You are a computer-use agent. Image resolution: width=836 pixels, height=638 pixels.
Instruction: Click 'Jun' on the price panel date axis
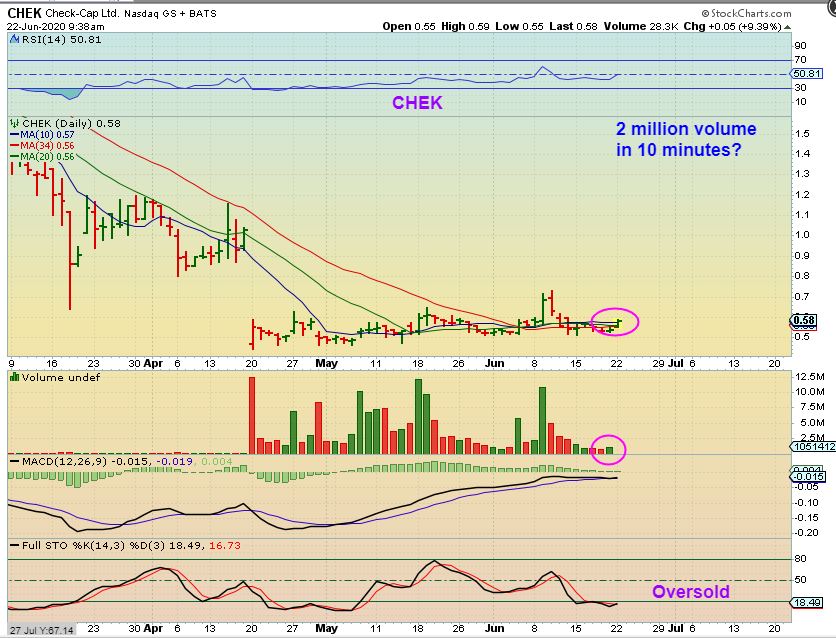pos(494,363)
